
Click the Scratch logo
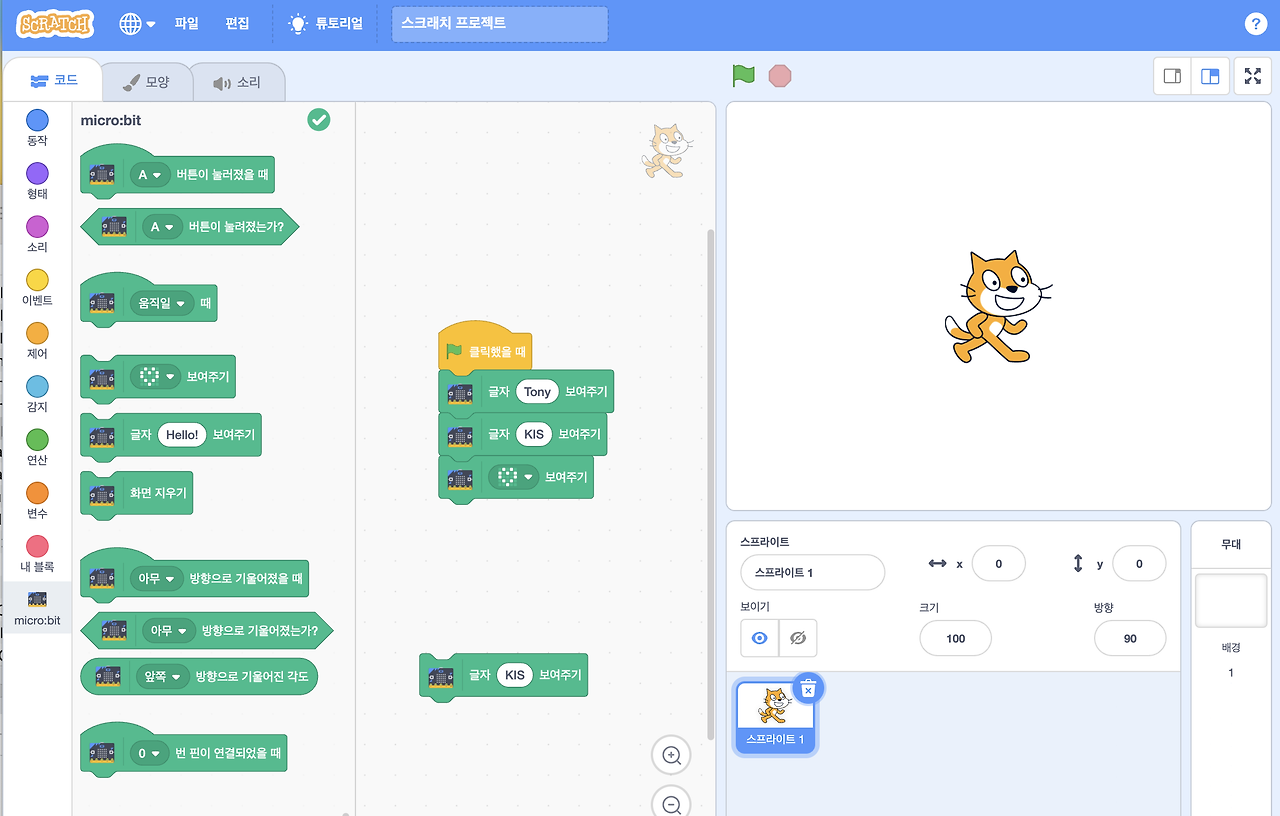(55, 24)
